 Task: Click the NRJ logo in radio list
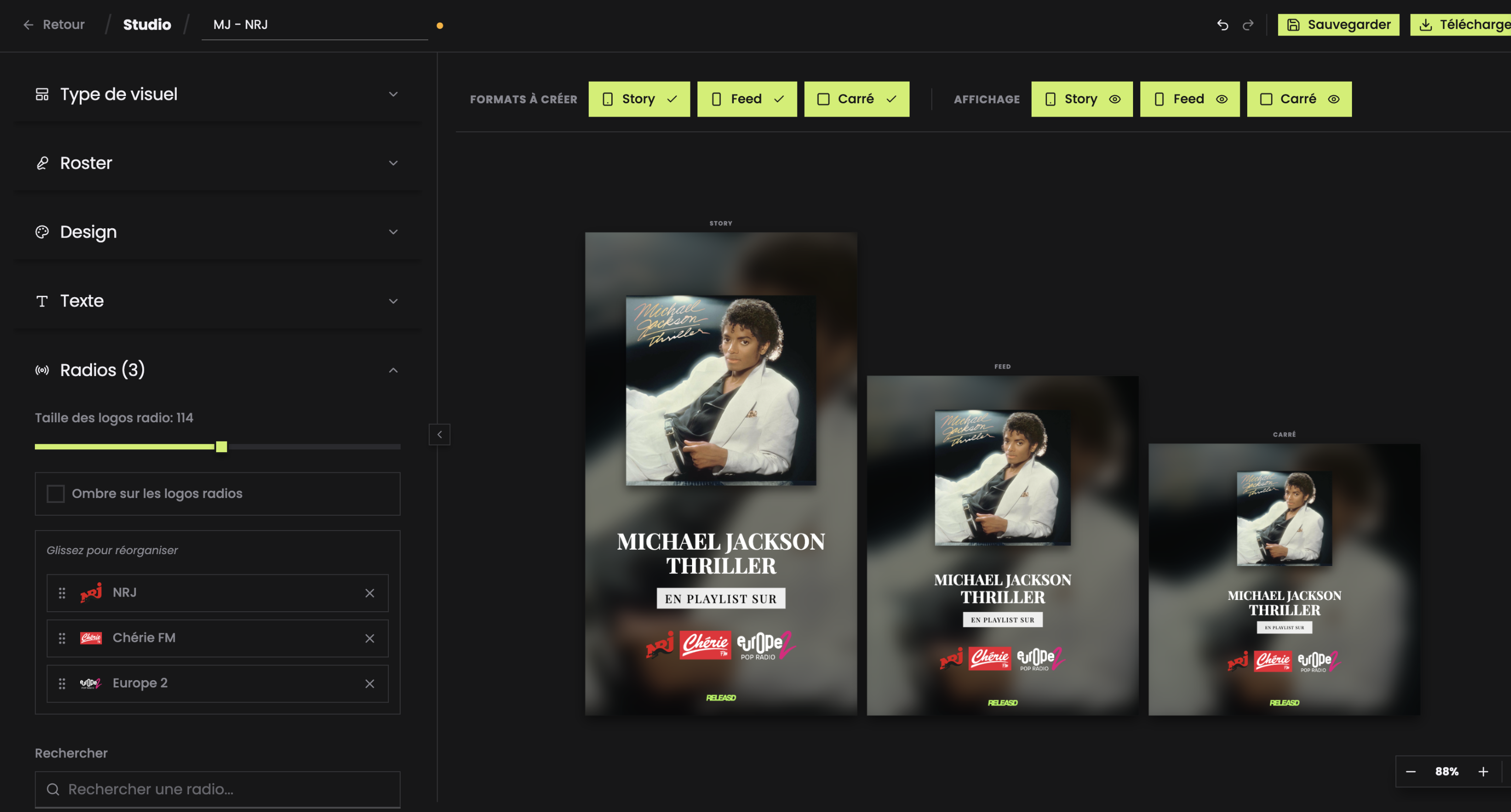pos(91,593)
